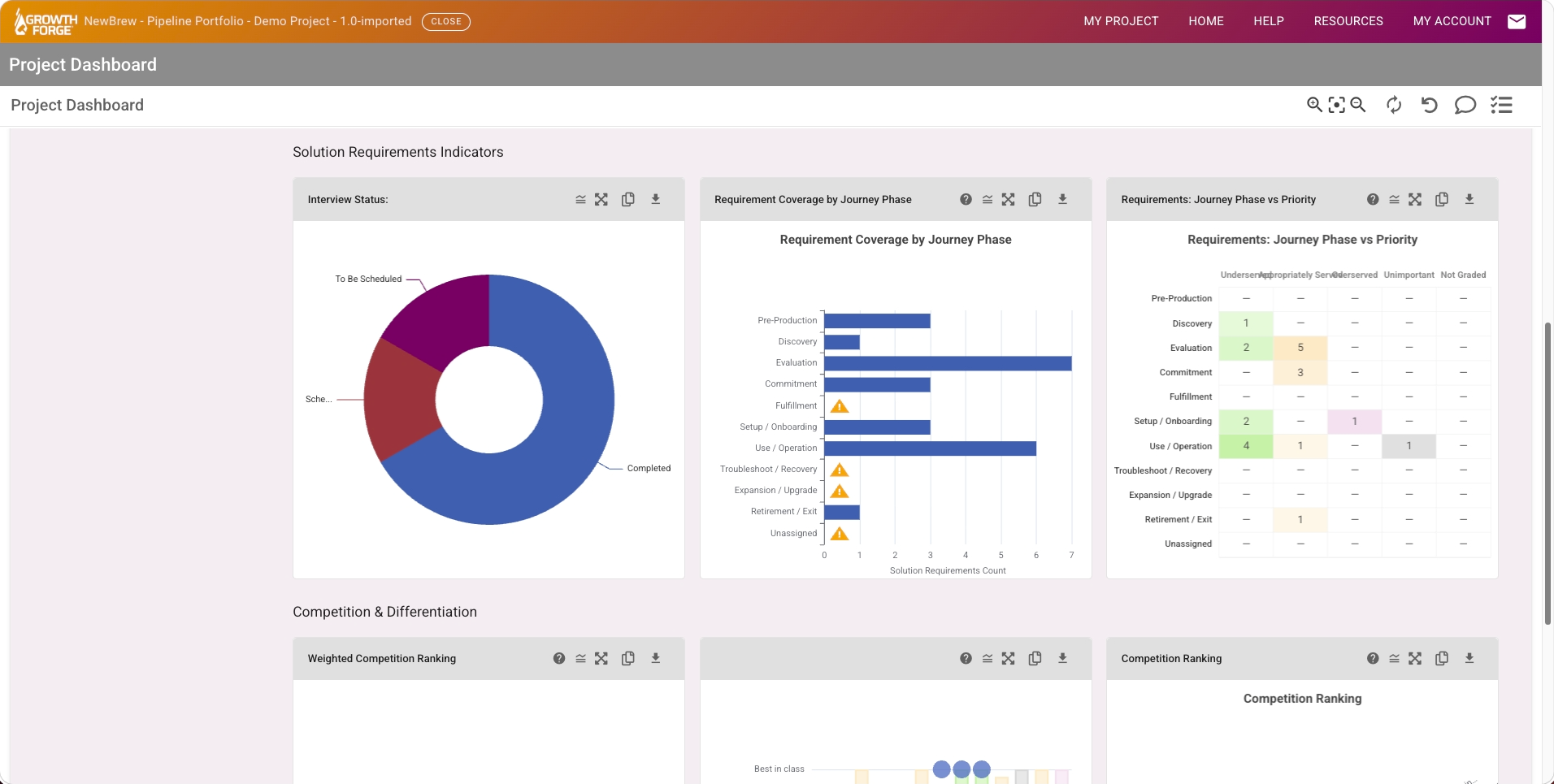
Task: Click the Pre-Production bar
Action: [877, 321]
